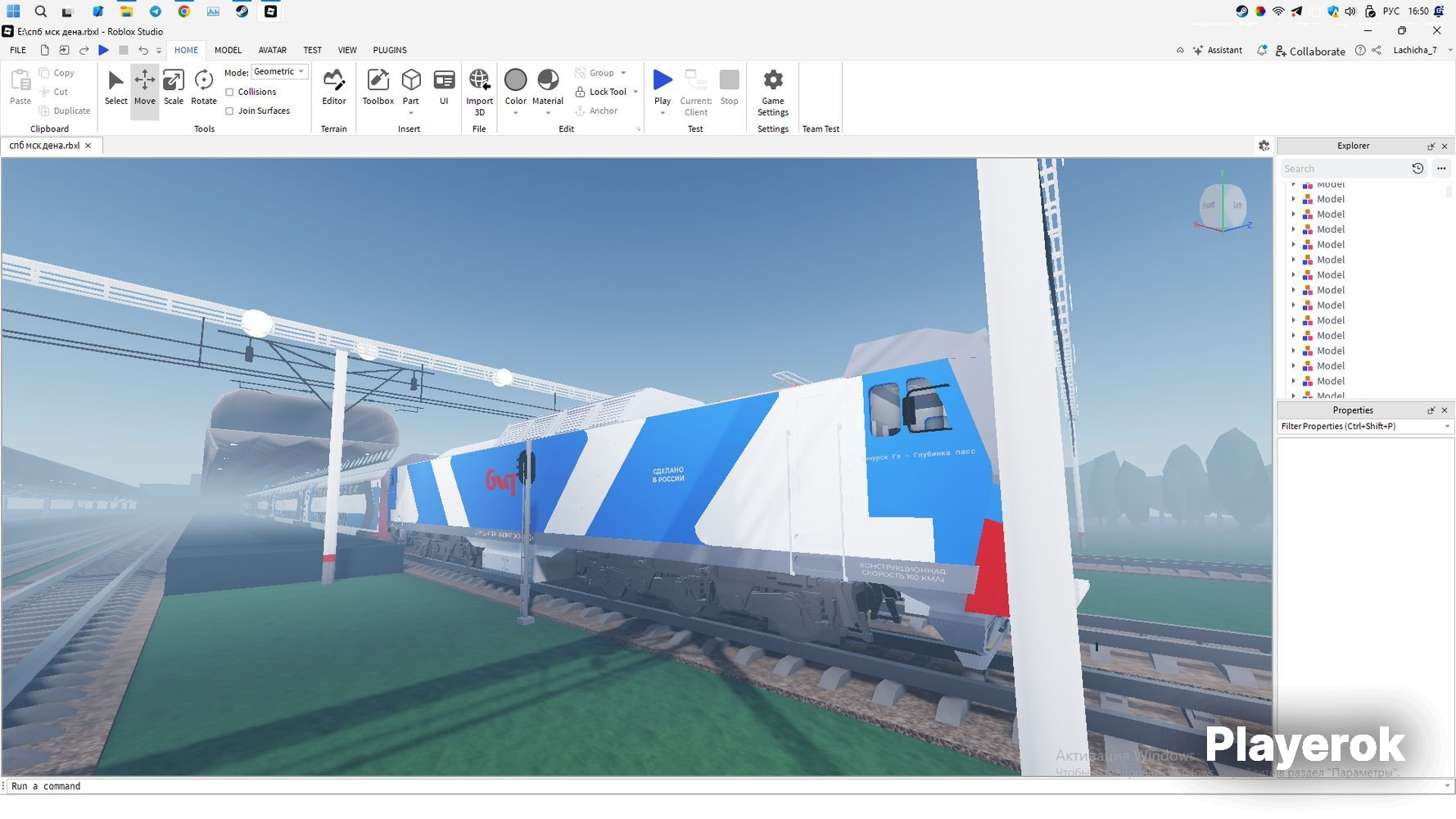The width and height of the screenshot is (1456, 819).
Task: Enable the Join Surfaces checkbox
Action: [x=229, y=111]
